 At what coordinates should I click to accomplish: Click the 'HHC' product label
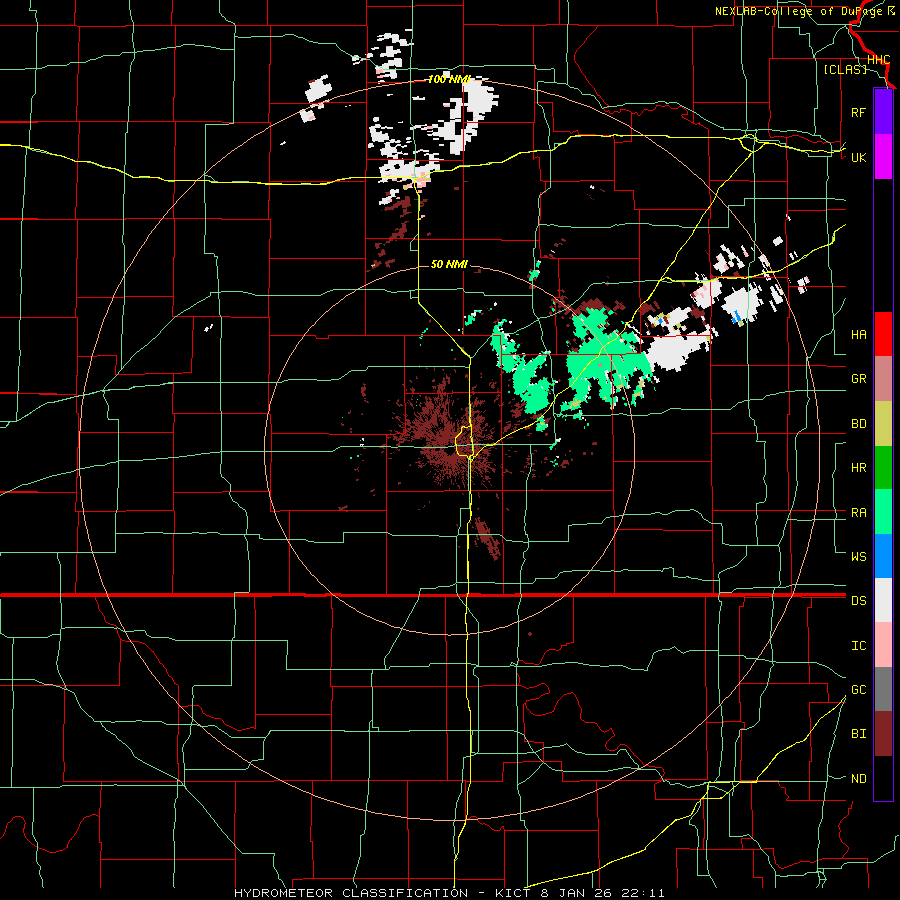(x=878, y=60)
